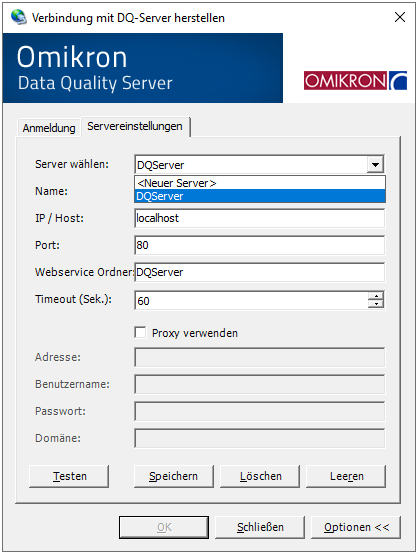Image resolution: width=419 pixels, height=553 pixels.
Task: Increase the Timeout with the up arrow
Action: click(376, 296)
